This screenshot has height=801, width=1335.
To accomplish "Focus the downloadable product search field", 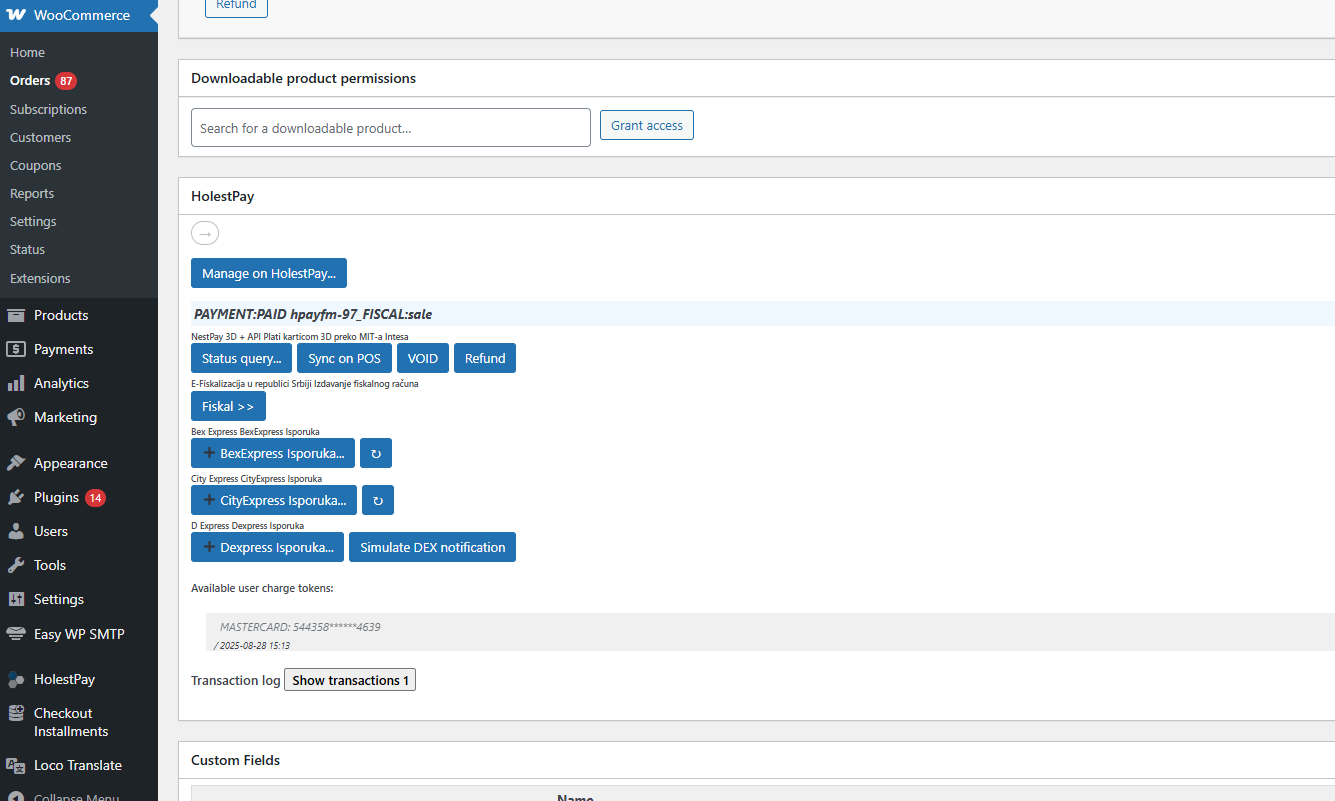I will [x=390, y=128].
